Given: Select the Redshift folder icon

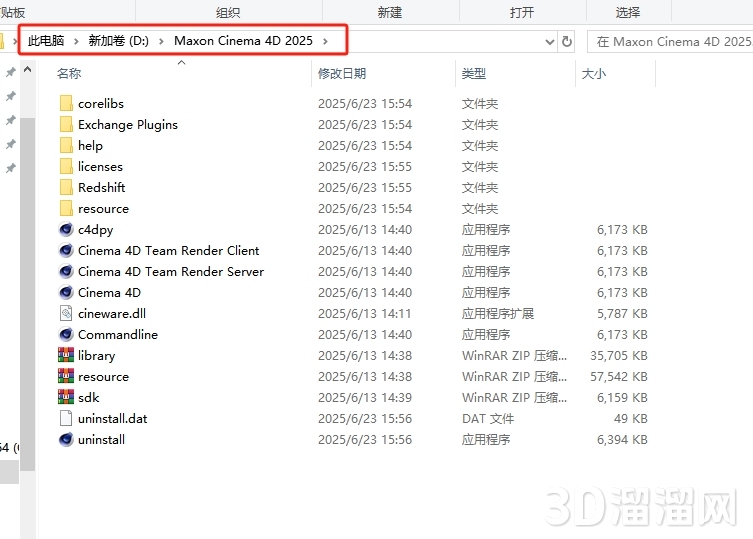Looking at the screenshot, I should point(66,187).
